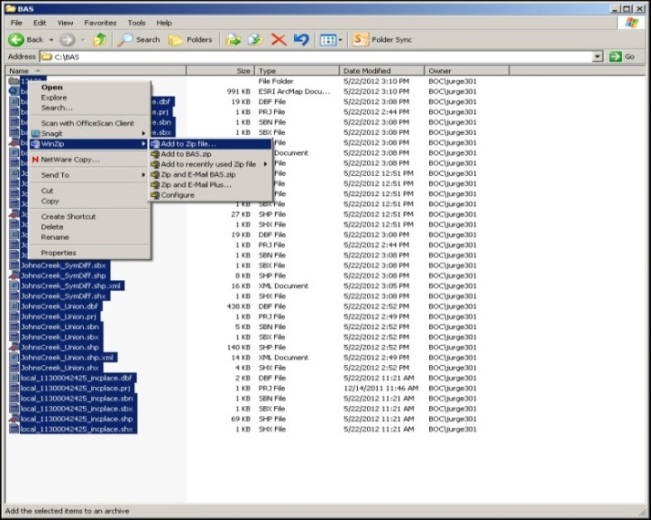Image resolution: width=651 pixels, height=520 pixels.
Task: Click NetWare Copy menu entry
Action: click(70, 159)
